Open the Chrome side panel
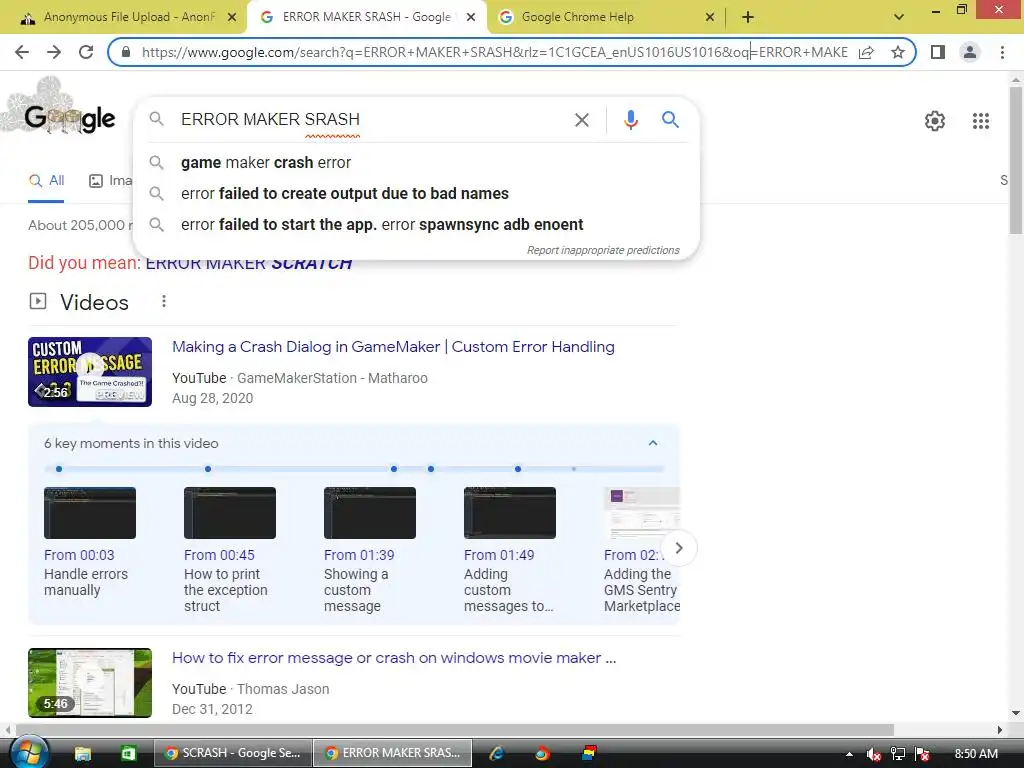The height and width of the screenshot is (768, 1024). point(938,52)
